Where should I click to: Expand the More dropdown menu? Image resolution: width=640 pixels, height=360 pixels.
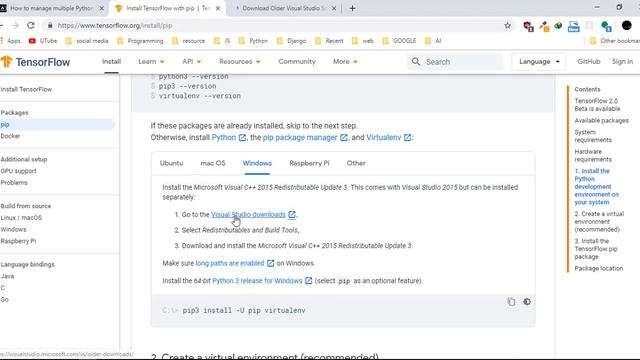(345, 62)
